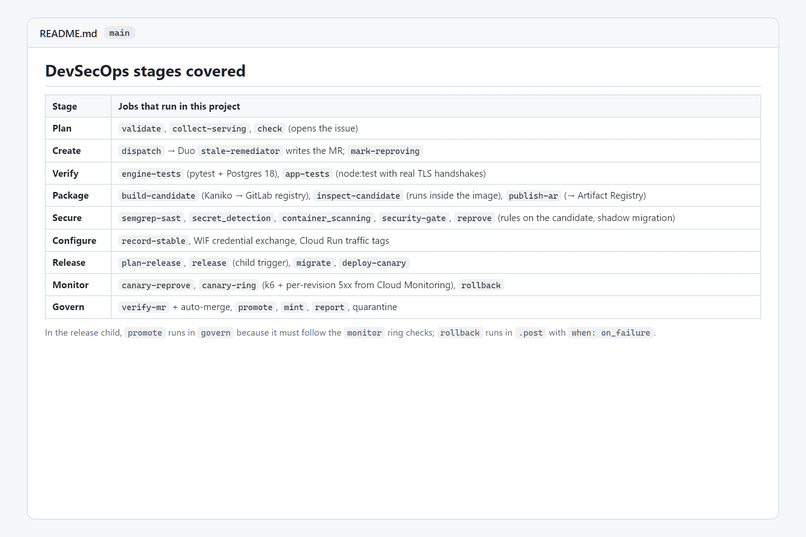Click the WIF credential exchange text
The width and height of the screenshot is (806, 537).
coord(244,240)
